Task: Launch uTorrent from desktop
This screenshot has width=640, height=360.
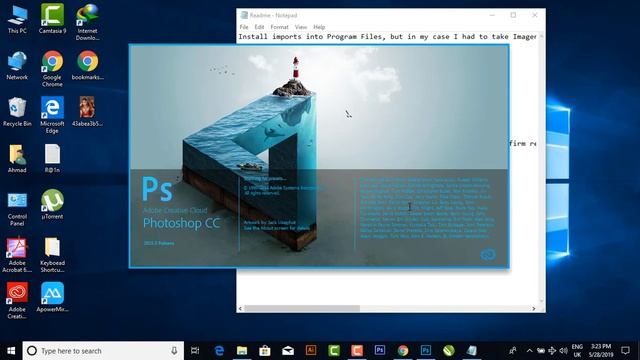Action: [x=52, y=204]
